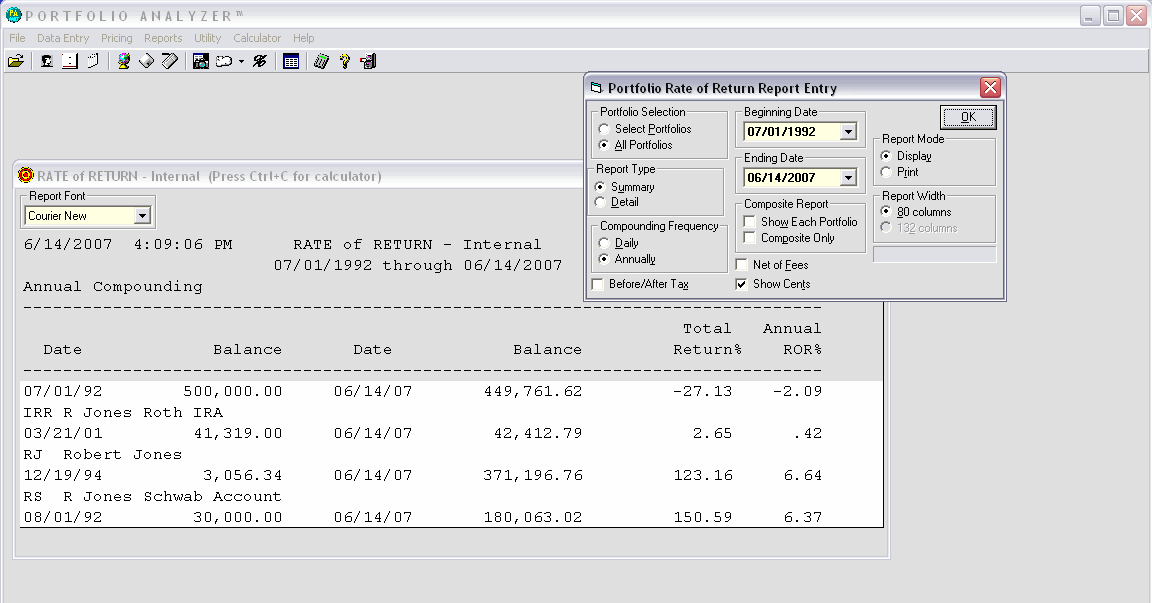This screenshot has height=603, width=1152.
Task: Click the globe icon in toolbar
Action: click(124, 62)
